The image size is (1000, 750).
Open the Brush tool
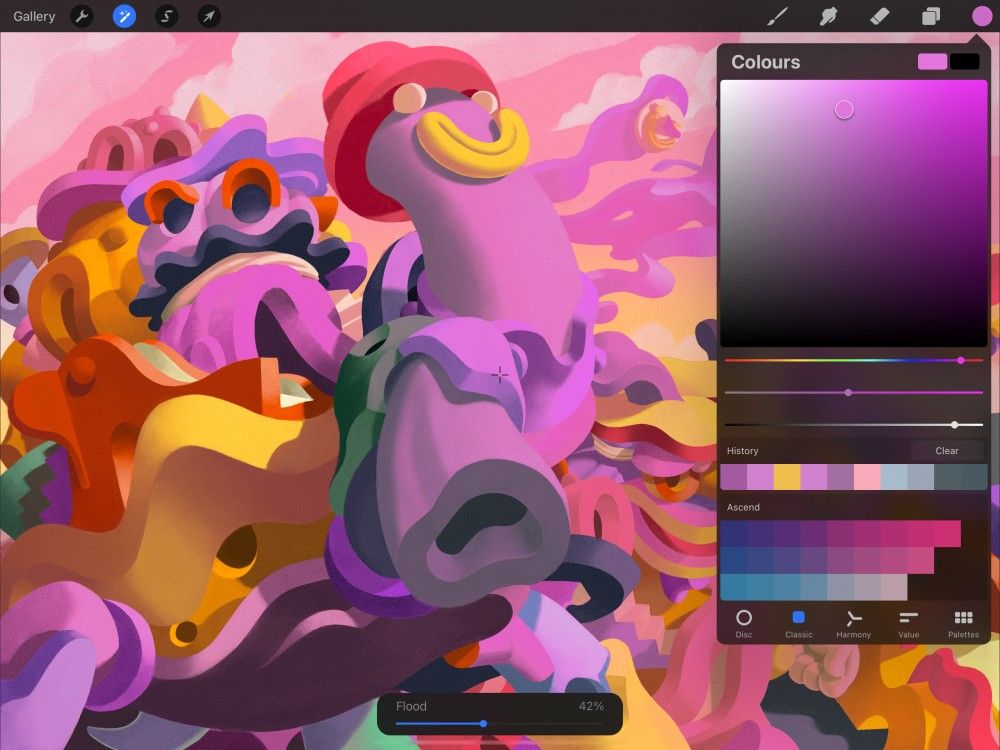point(778,16)
